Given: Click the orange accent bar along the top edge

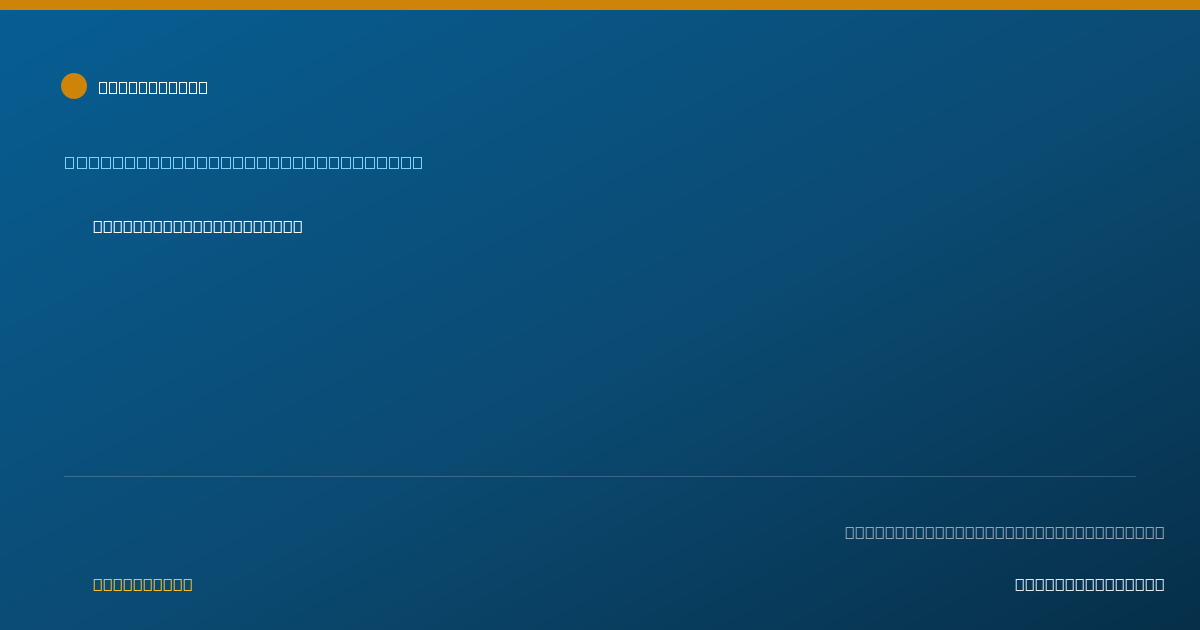Looking at the screenshot, I should pos(600,5).
